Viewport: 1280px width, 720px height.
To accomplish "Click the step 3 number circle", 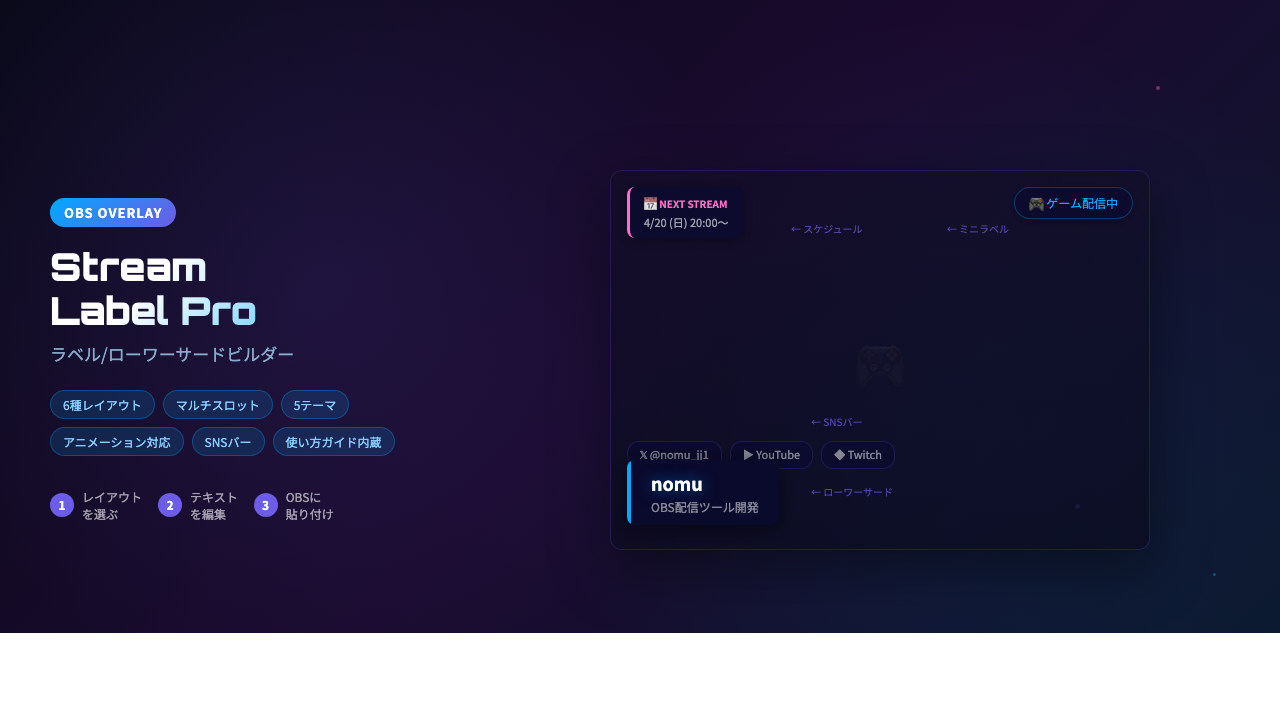I will pyautogui.click(x=266, y=505).
